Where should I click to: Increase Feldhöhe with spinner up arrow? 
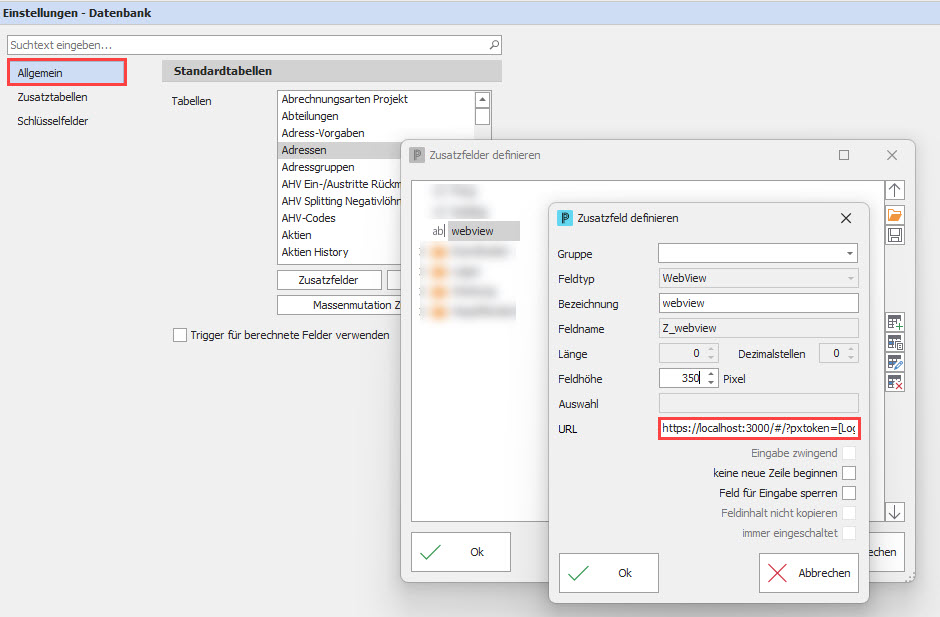711,374
